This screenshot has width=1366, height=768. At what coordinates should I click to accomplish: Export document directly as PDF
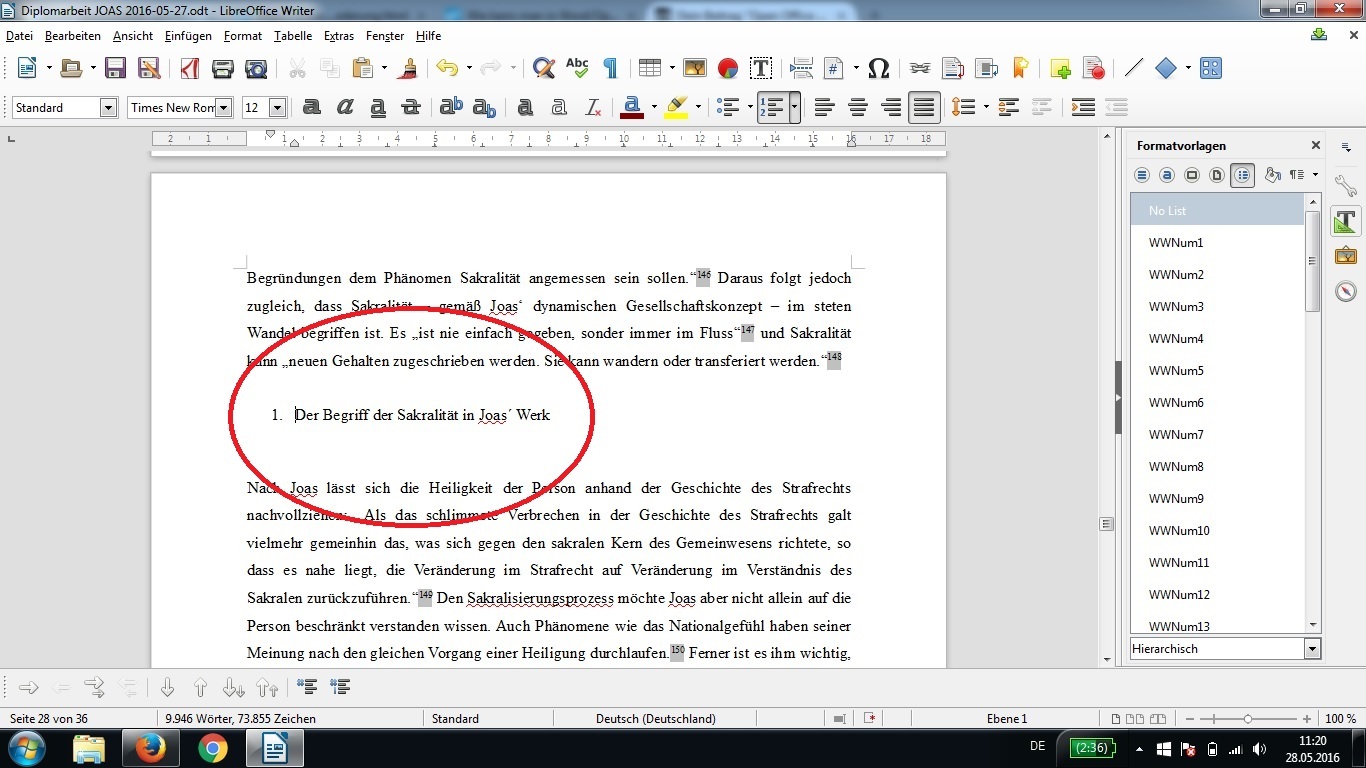tap(190, 68)
